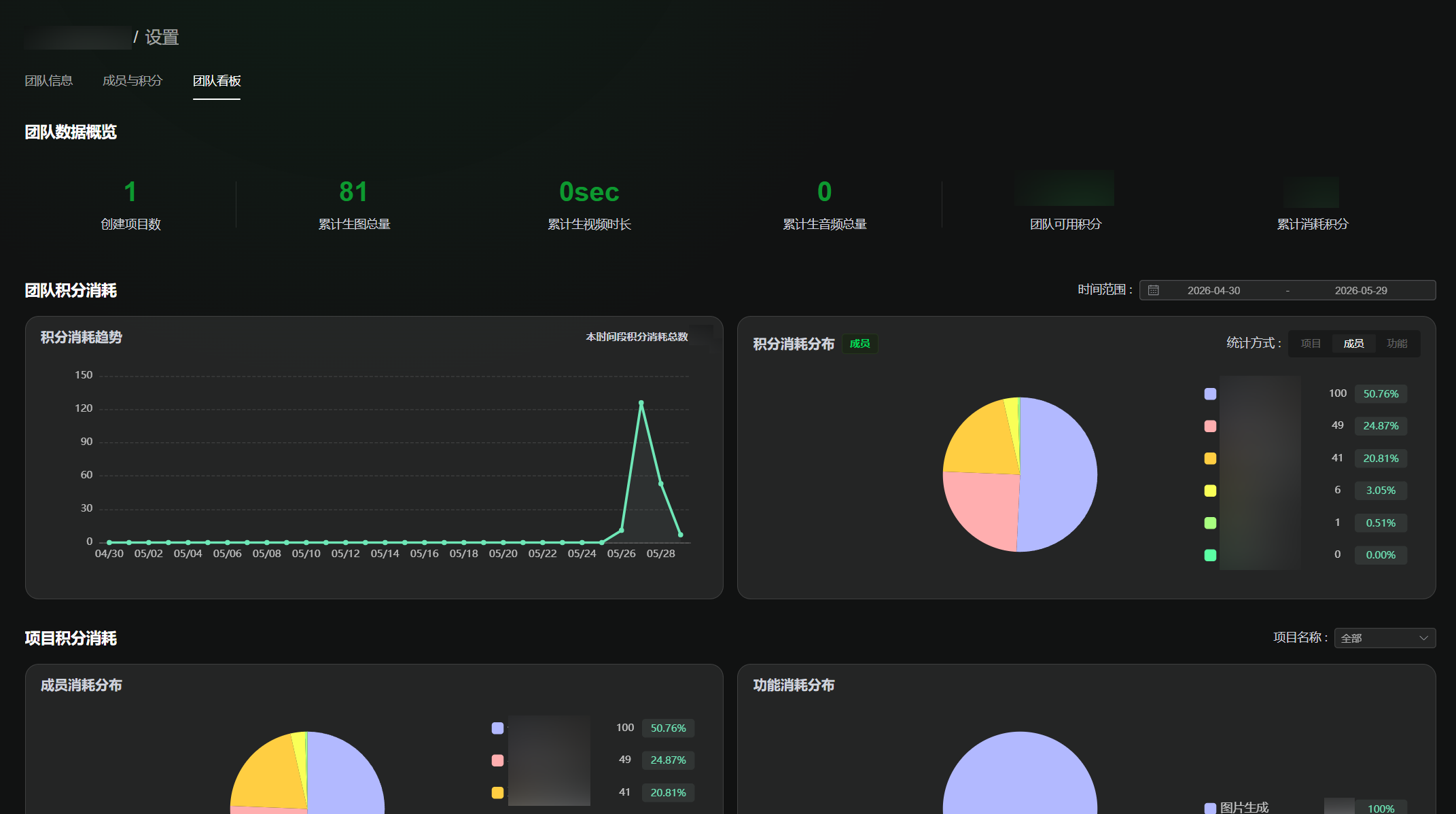This screenshot has height=814, width=1456.
Task: Click the orange swatch in 积分消耗分布 legend
Action: [x=1210, y=459]
